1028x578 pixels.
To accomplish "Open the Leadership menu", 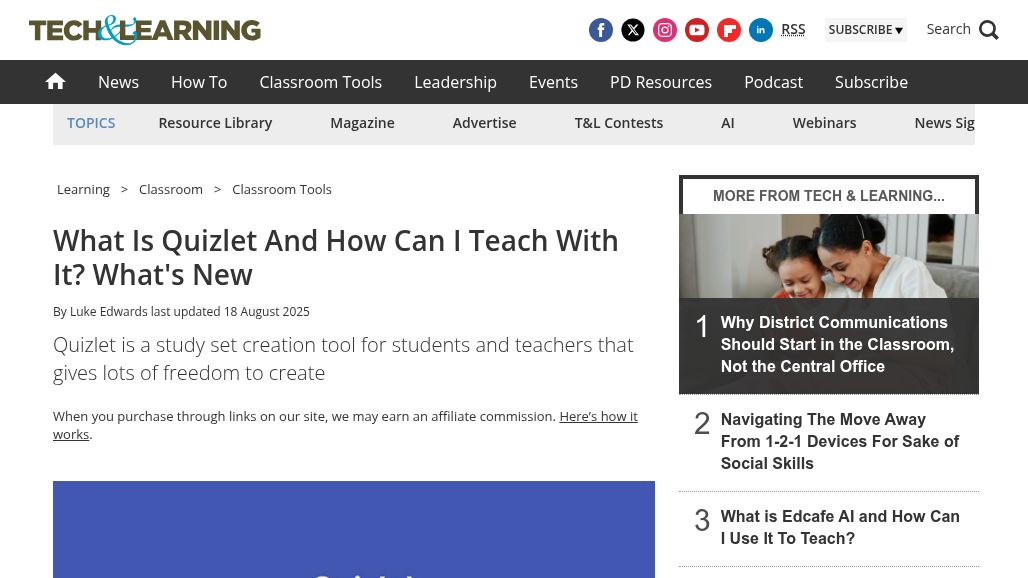I will [456, 82].
